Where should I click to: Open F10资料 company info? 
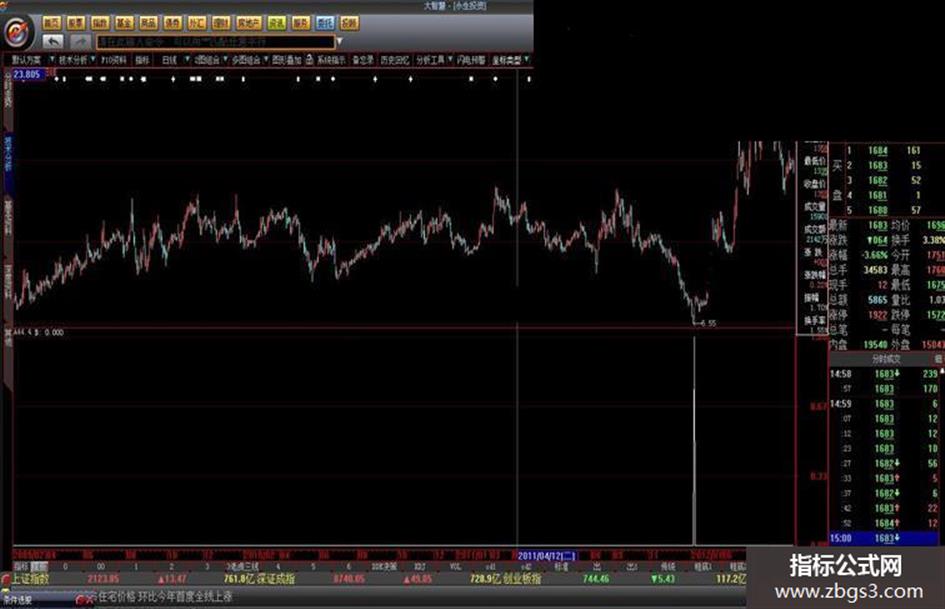[113, 60]
